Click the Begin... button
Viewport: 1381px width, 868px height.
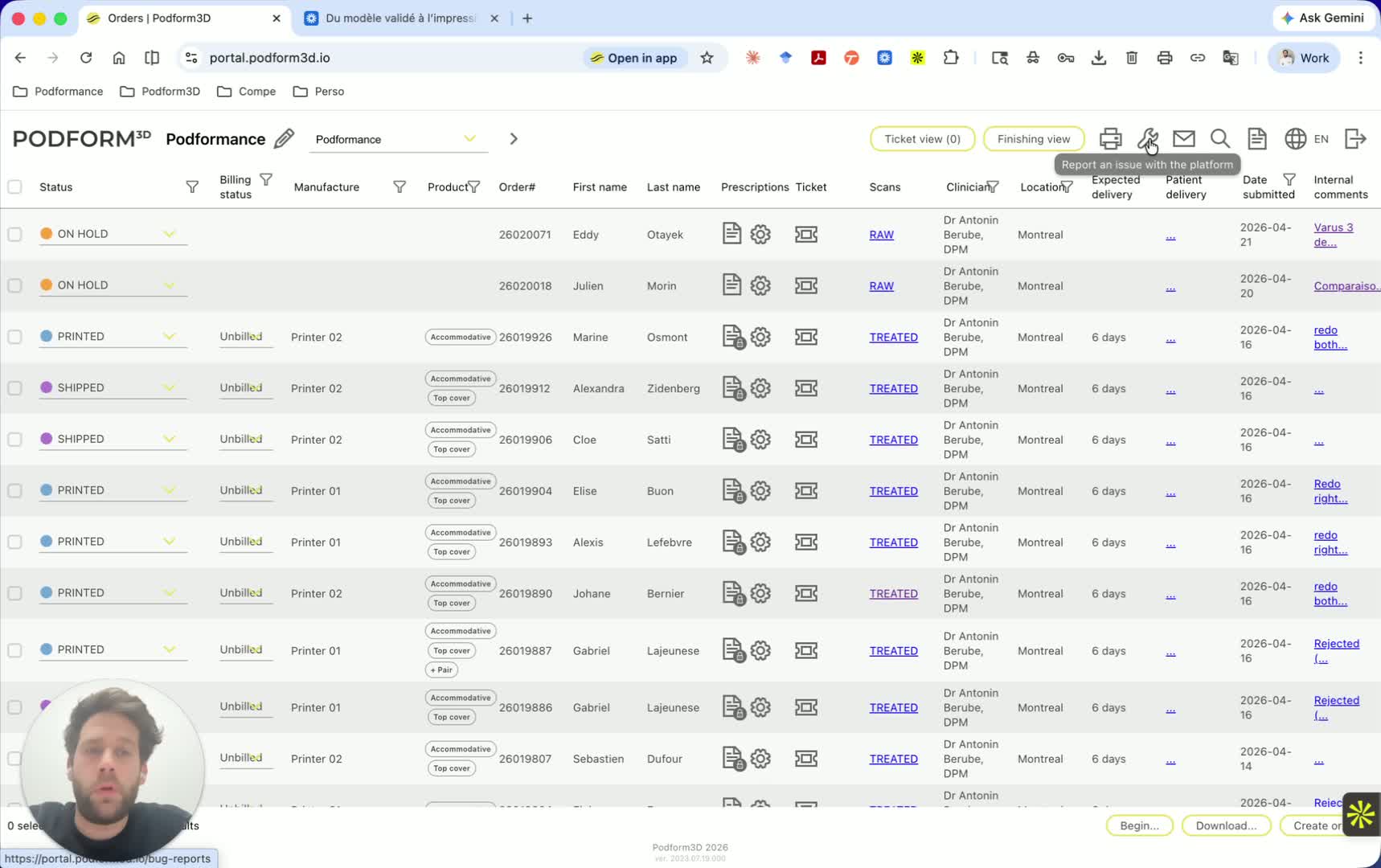click(x=1139, y=825)
